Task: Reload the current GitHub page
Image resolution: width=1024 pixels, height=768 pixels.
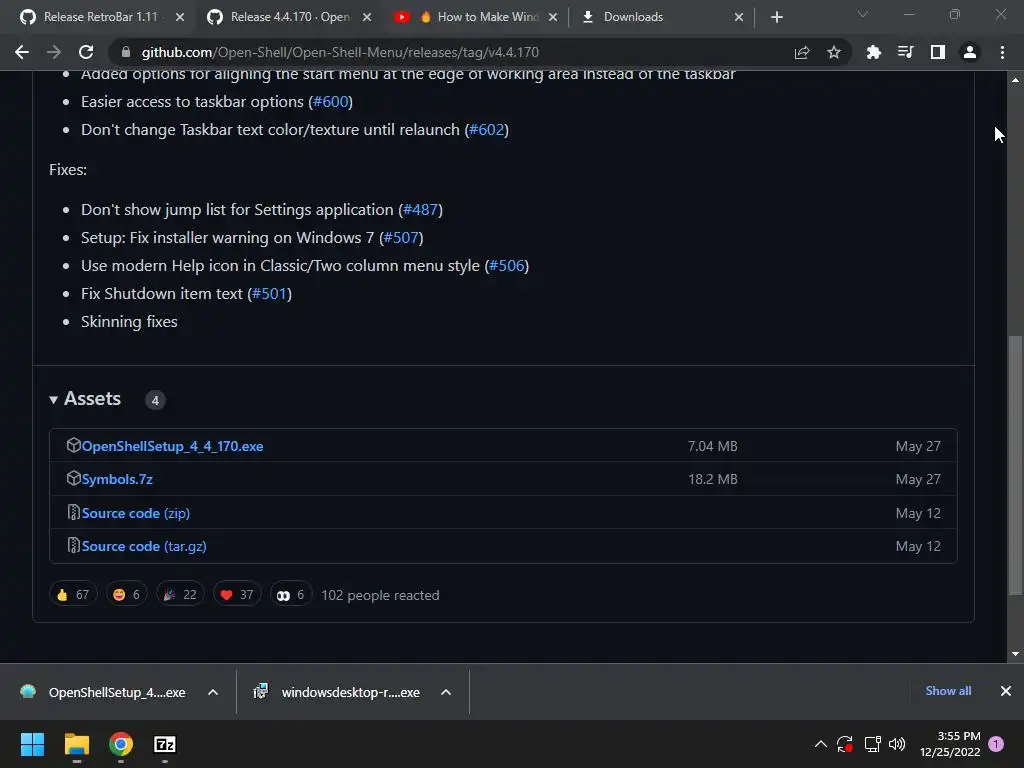Action: coord(86,52)
